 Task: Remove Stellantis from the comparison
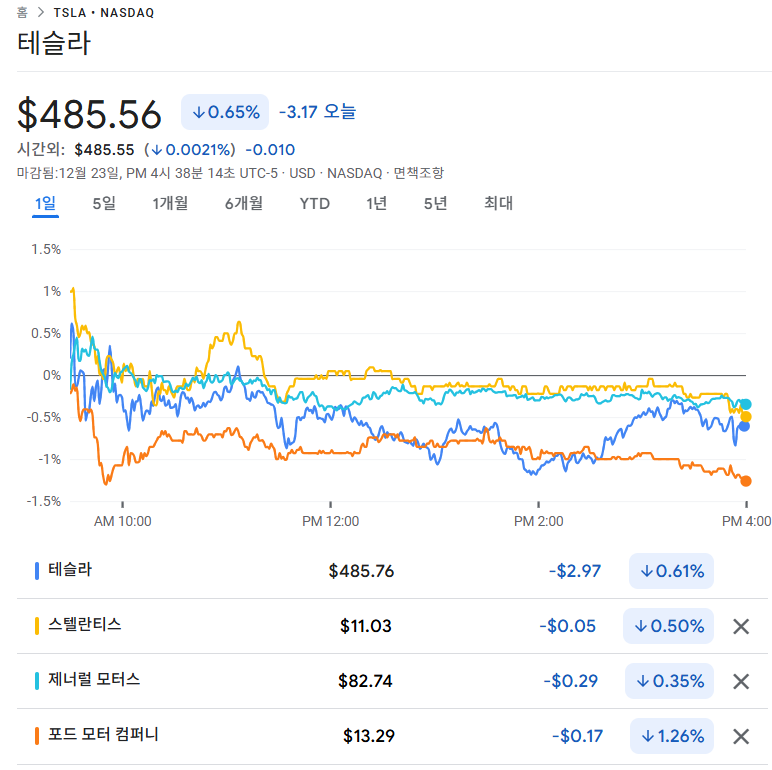[x=741, y=627]
